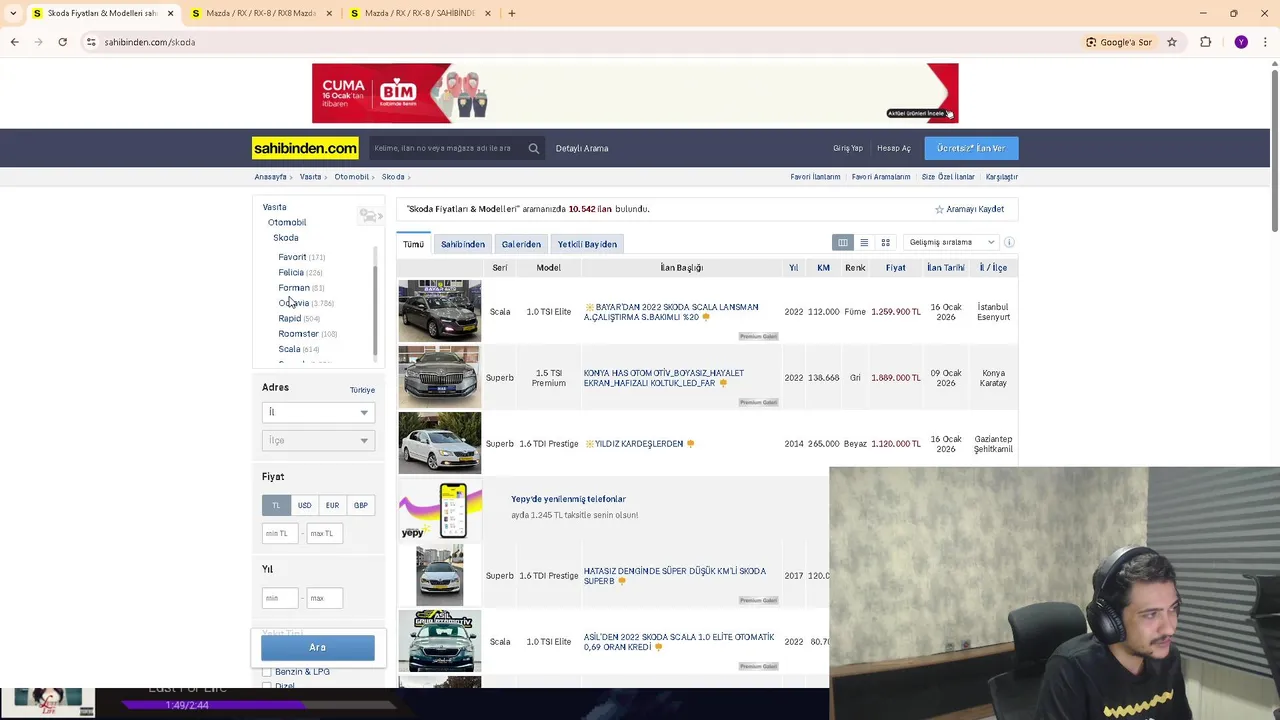This screenshot has height=720, width=1280.
Task: Click the site info icon in address bar
Action: click(91, 42)
